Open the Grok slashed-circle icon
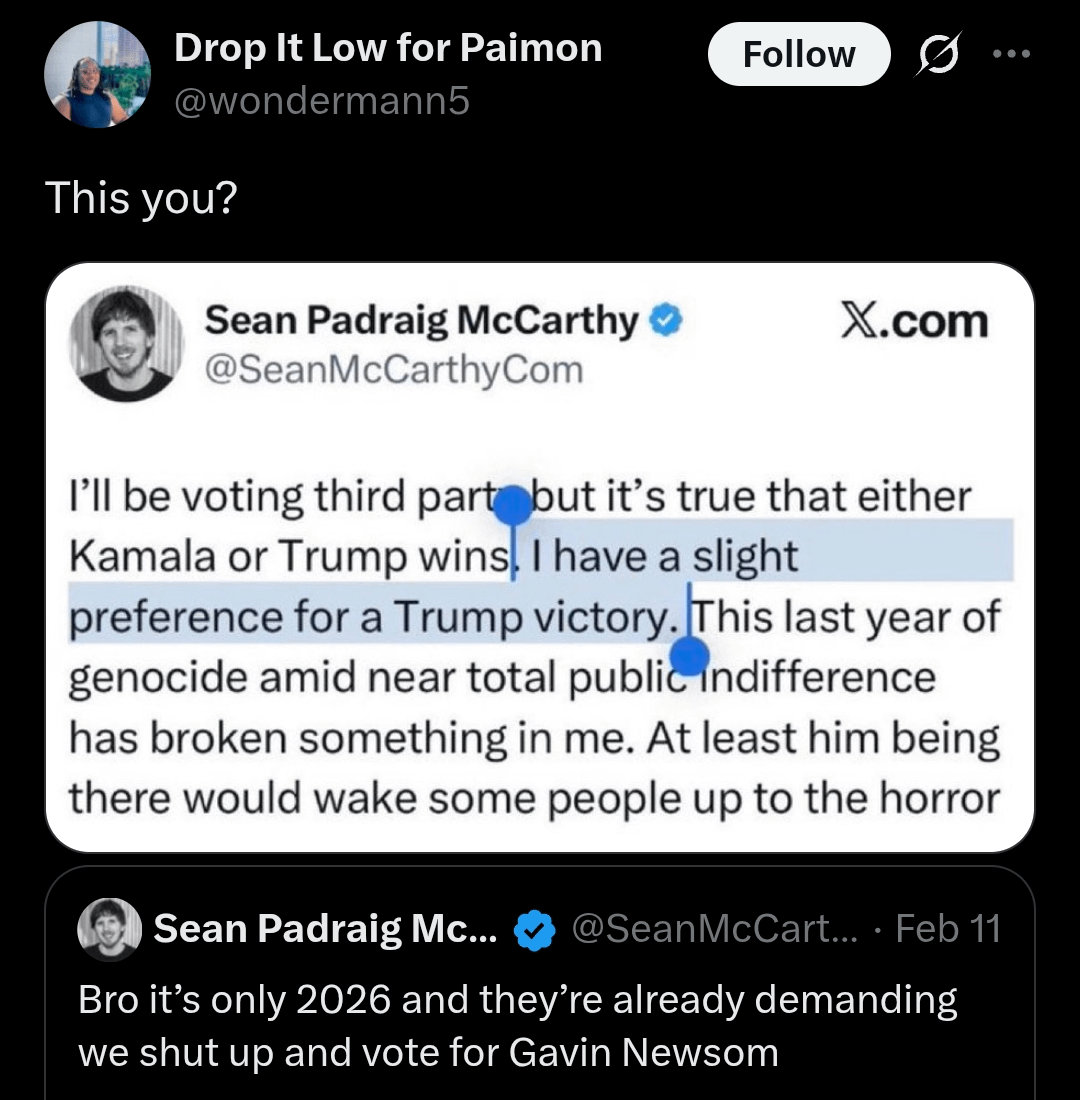The height and width of the screenshot is (1100, 1080). [x=939, y=55]
